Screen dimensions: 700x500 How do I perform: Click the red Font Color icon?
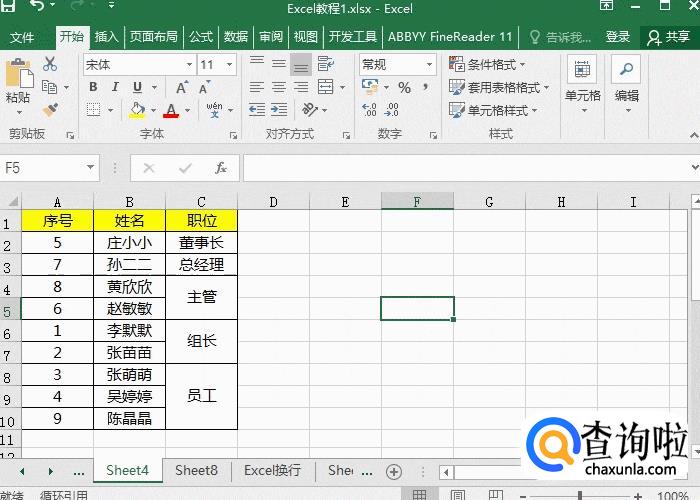(x=171, y=109)
